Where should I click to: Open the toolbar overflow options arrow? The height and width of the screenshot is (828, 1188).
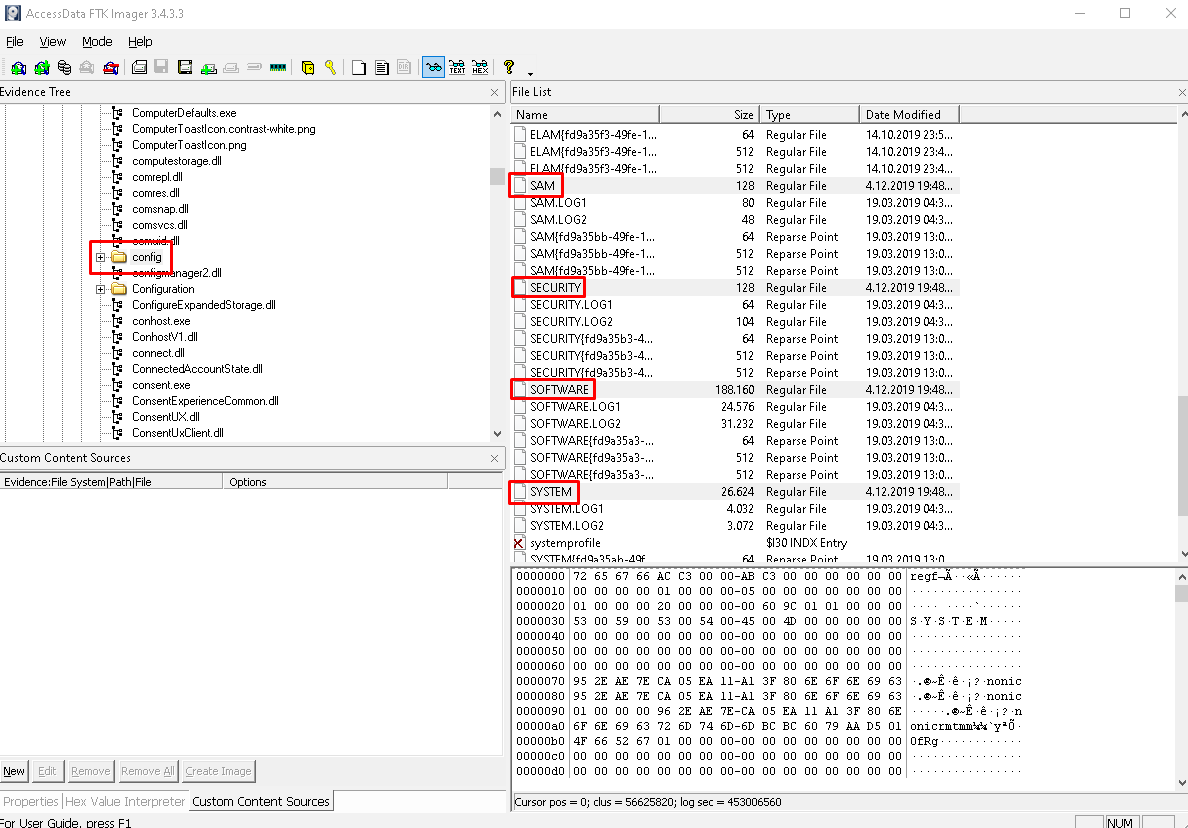(530, 73)
